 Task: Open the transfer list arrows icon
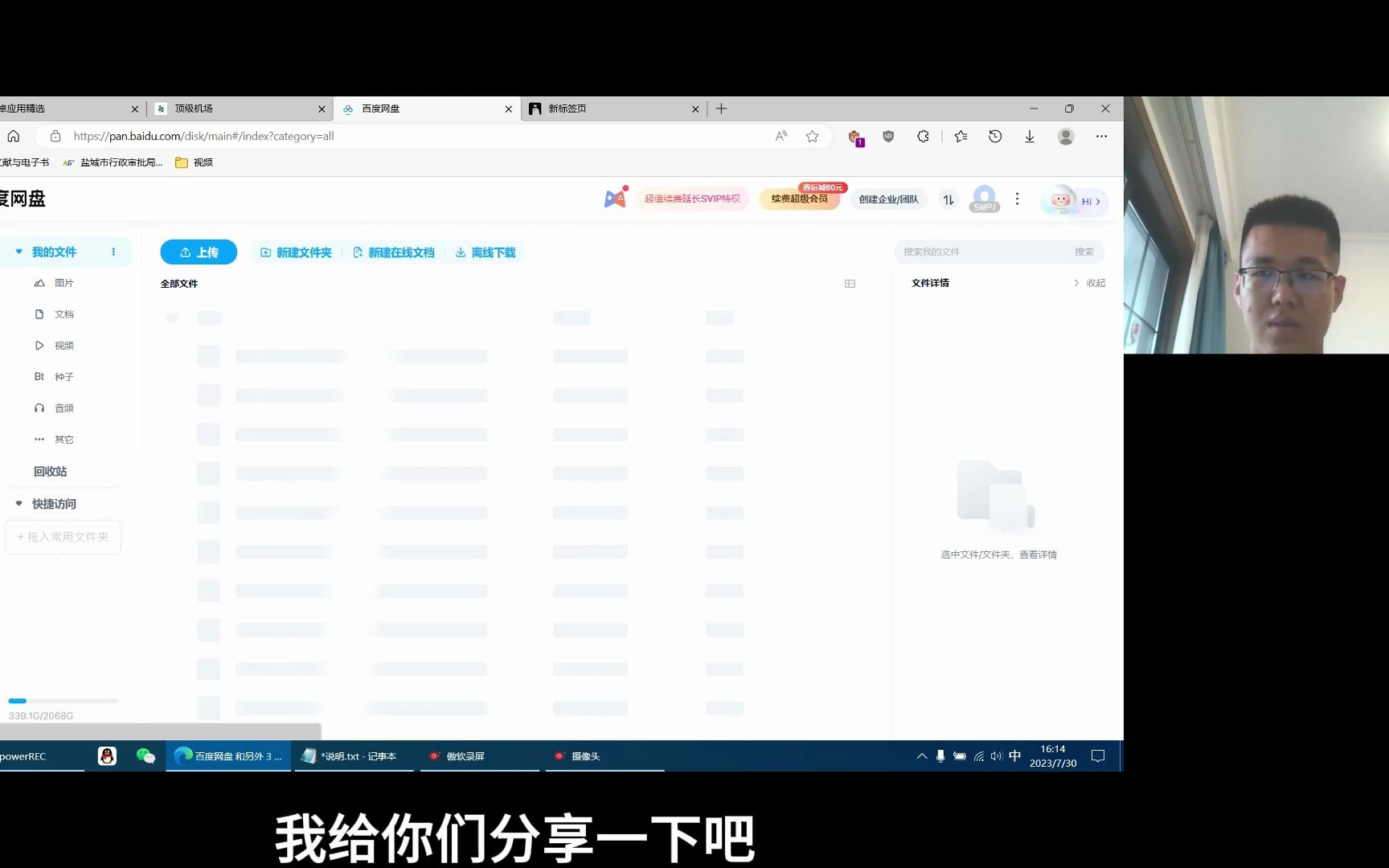click(x=949, y=199)
